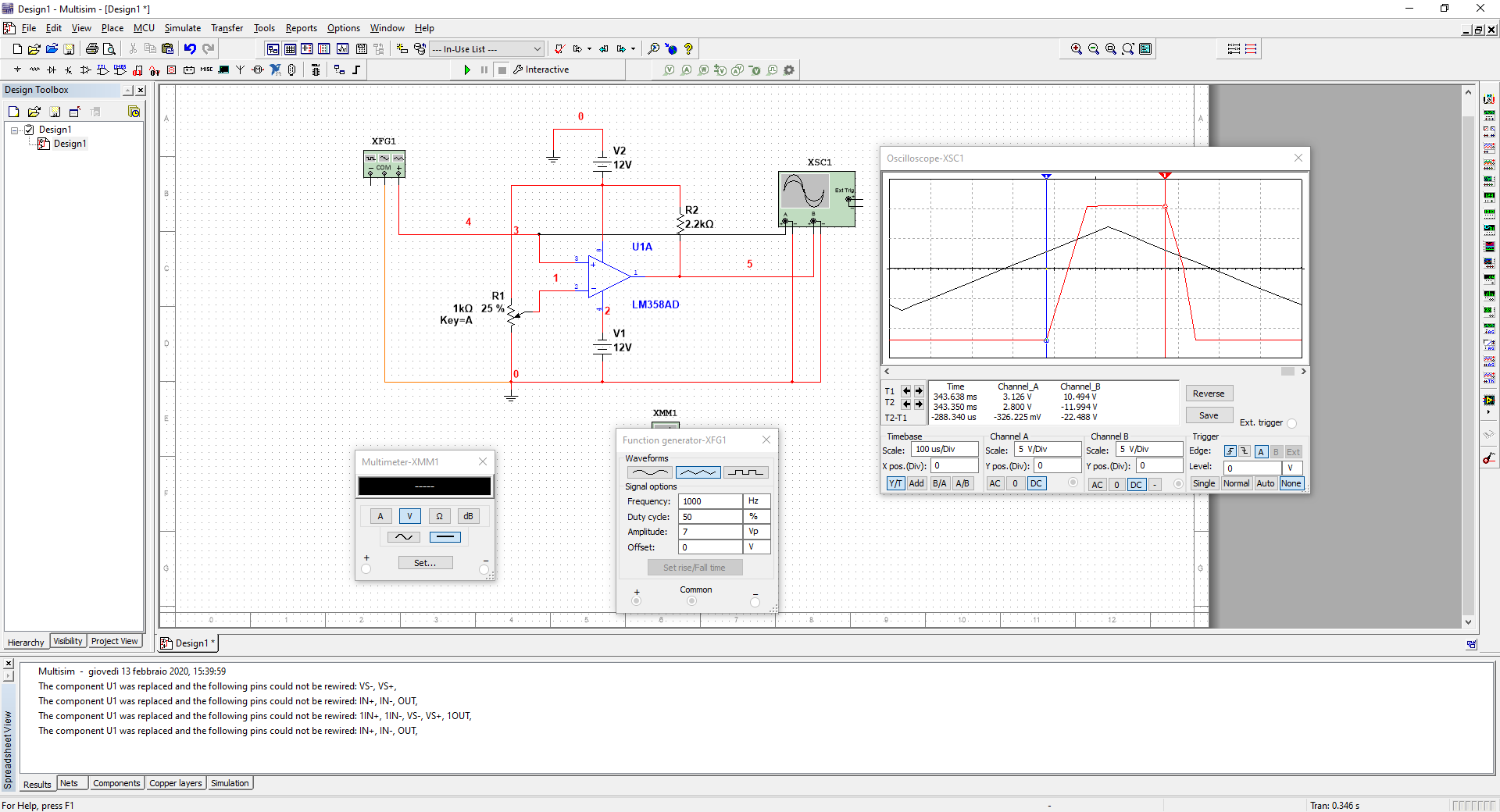Click the Set... button in the Multimeter

[425, 563]
